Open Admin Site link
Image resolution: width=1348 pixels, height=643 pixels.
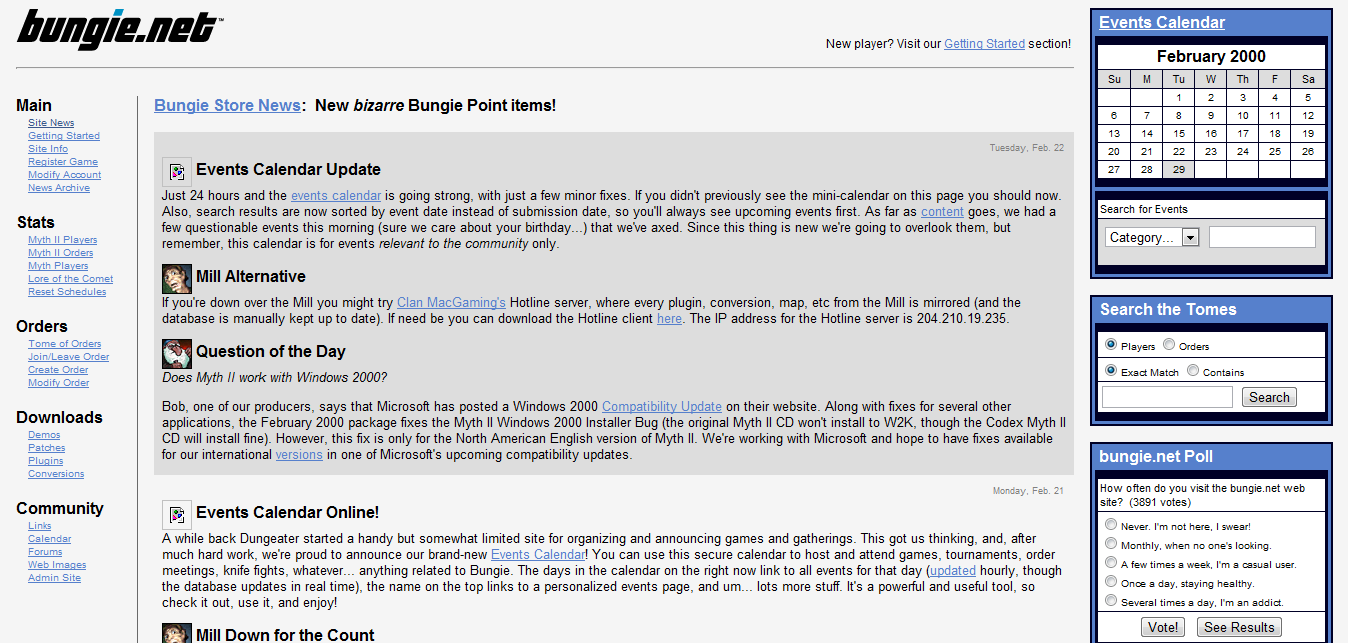tap(55, 578)
